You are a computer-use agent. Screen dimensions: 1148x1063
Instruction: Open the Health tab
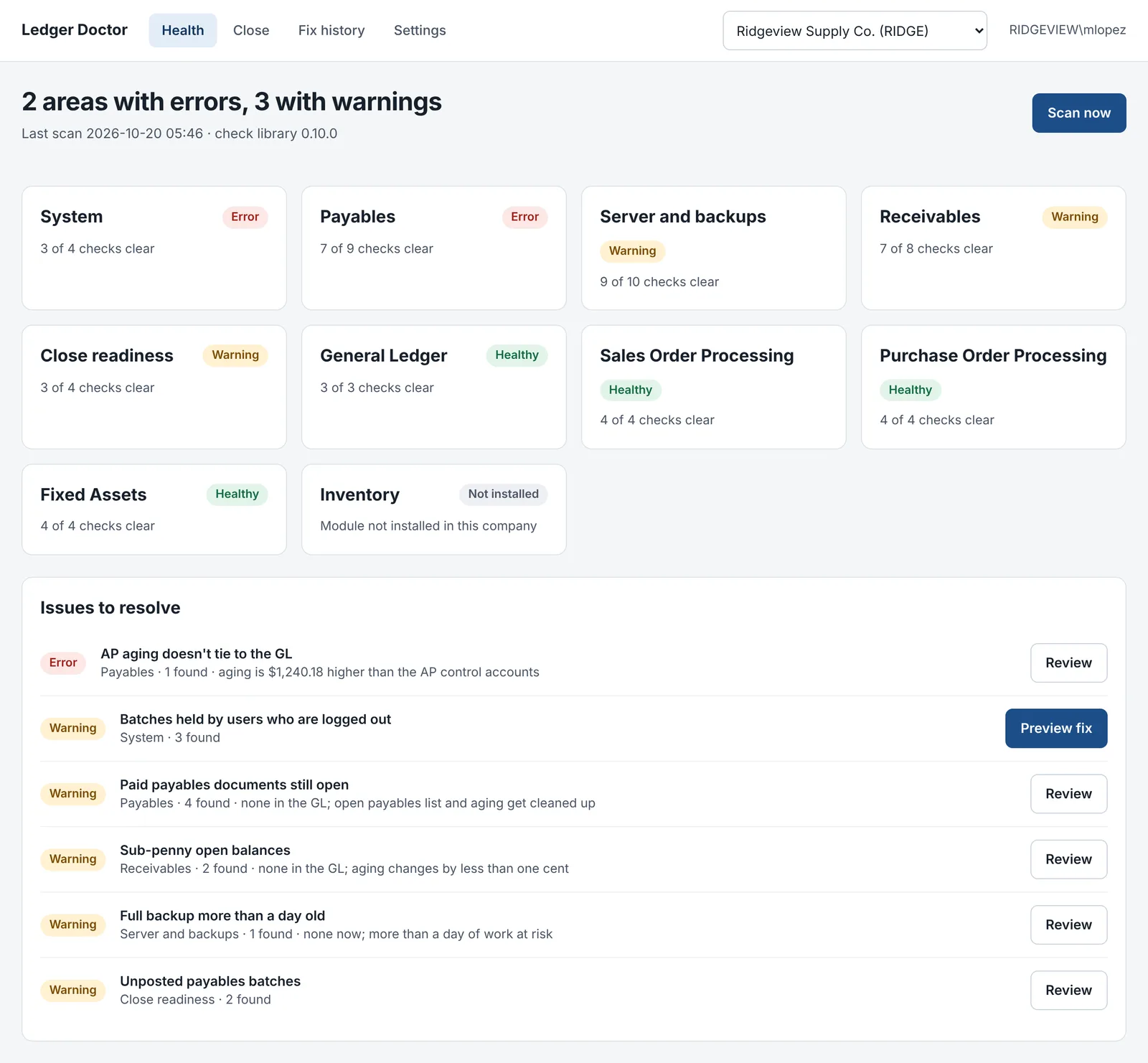(x=183, y=30)
